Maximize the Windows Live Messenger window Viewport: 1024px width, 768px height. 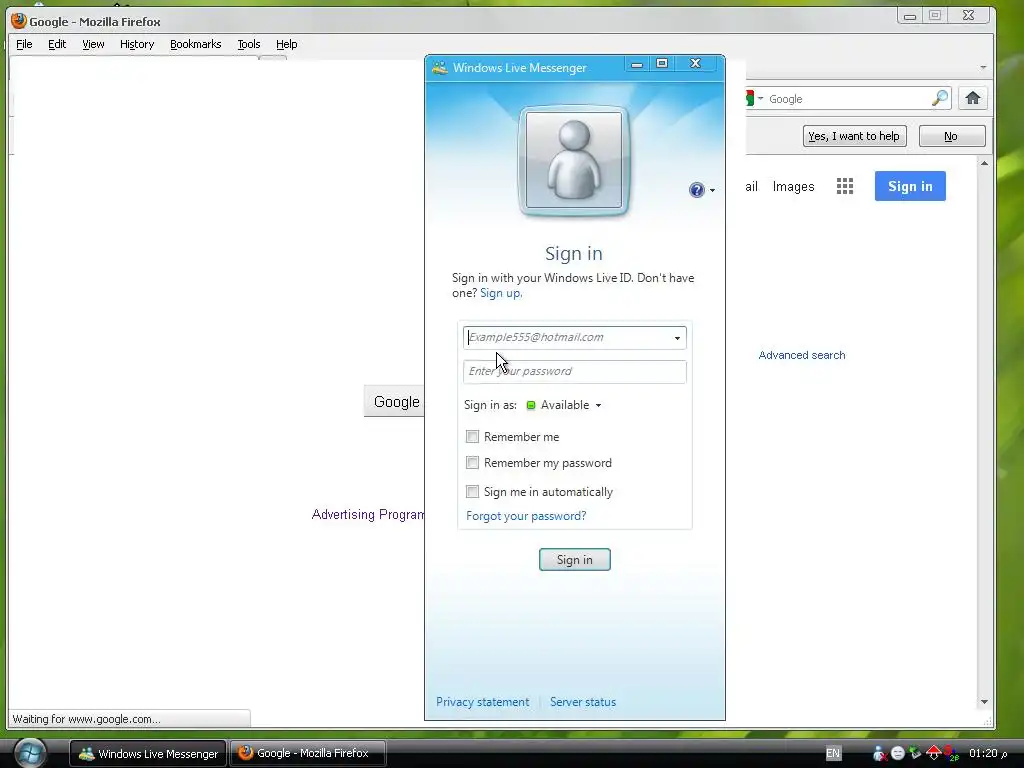[x=662, y=63]
